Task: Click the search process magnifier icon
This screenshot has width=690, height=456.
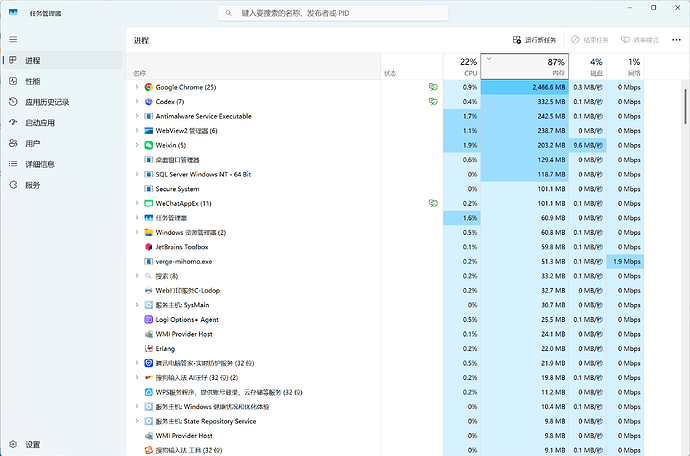Action: point(149,276)
